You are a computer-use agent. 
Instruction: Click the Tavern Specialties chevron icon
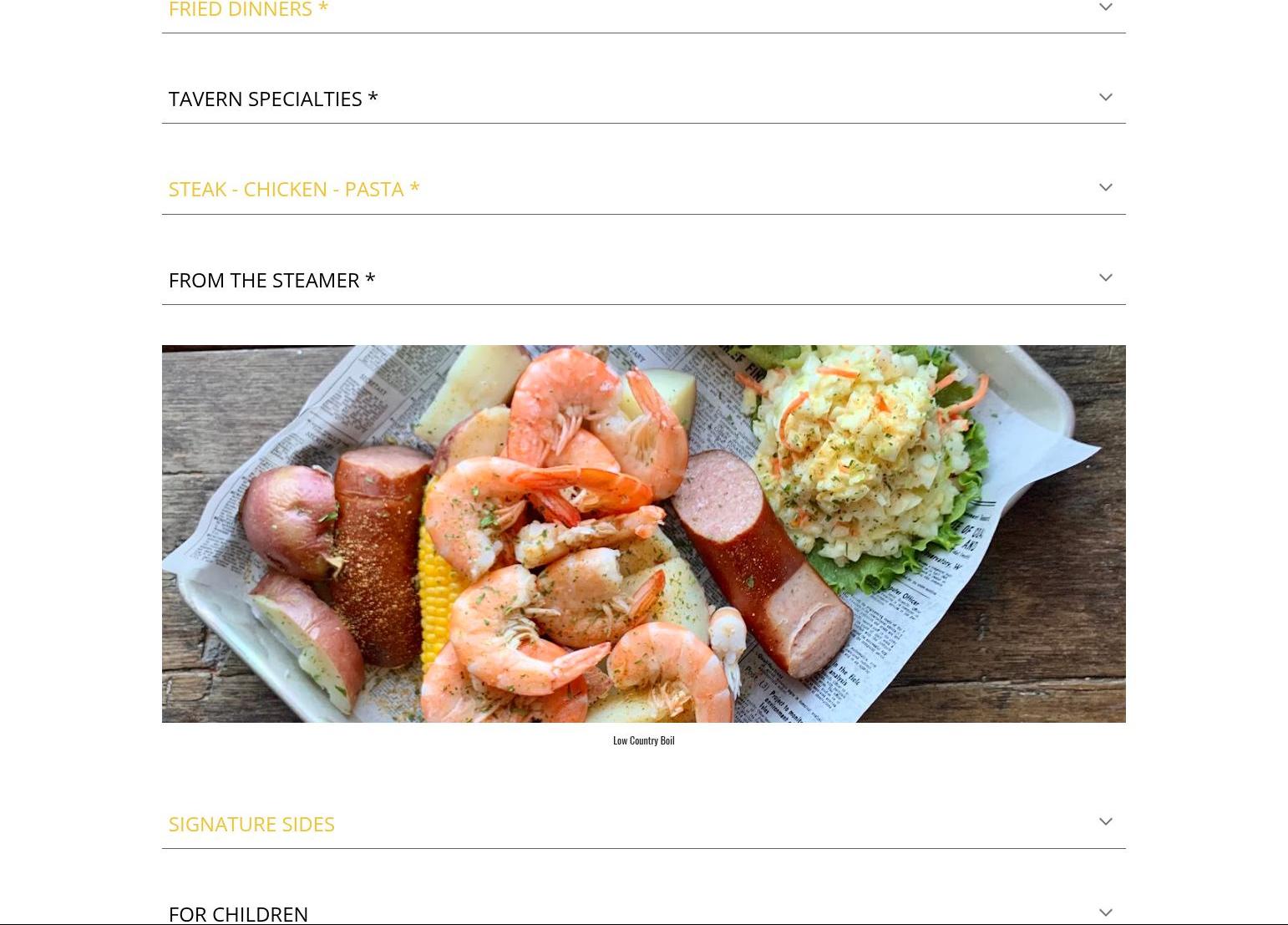point(1105,98)
